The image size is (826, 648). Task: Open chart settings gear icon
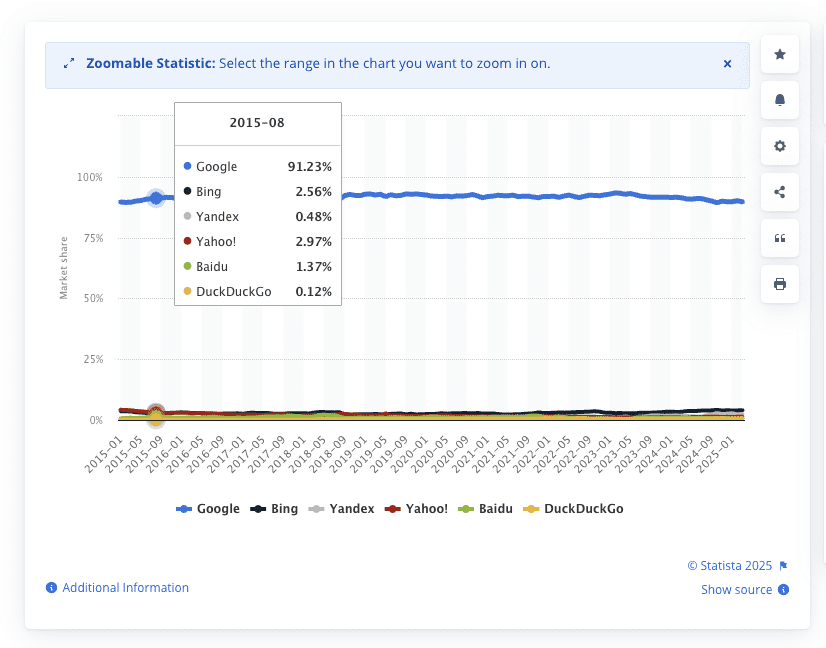(780, 146)
